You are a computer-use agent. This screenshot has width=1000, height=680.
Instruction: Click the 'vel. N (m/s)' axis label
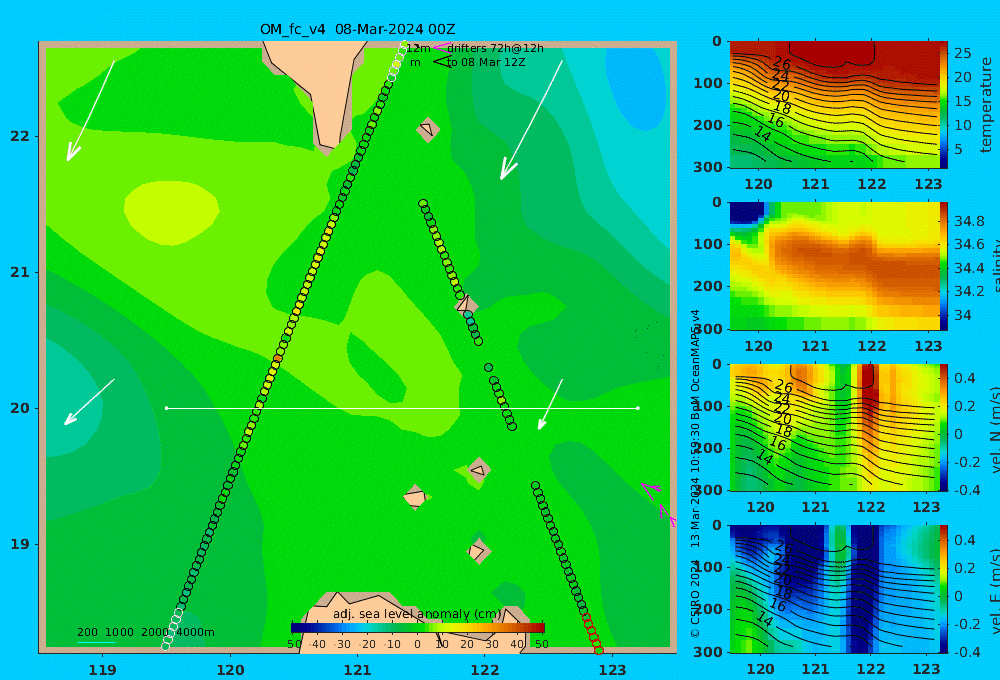(x=994, y=430)
